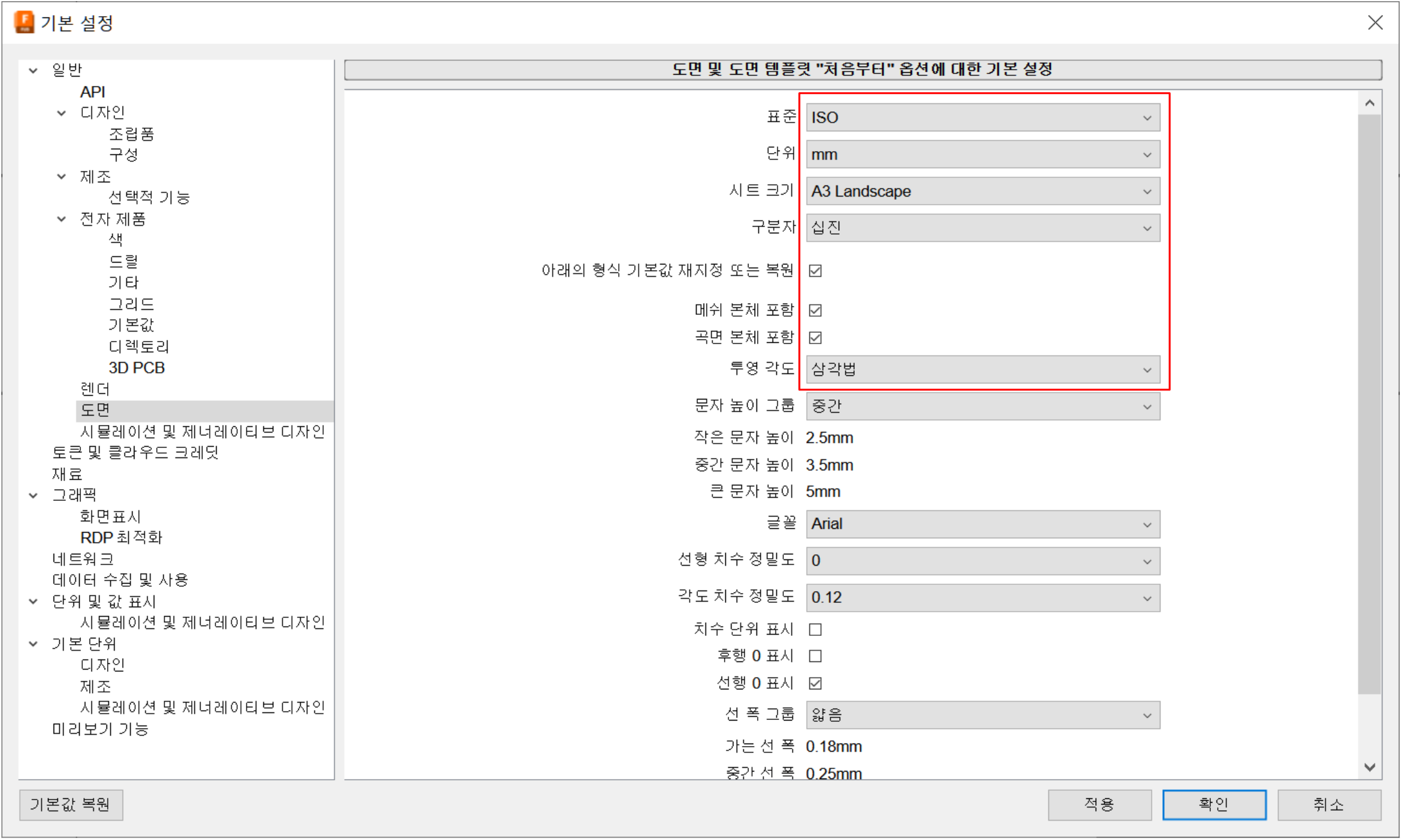1402x840 pixels.
Task: Collapse the 그래픽 tree section
Action: [x=34, y=495]
